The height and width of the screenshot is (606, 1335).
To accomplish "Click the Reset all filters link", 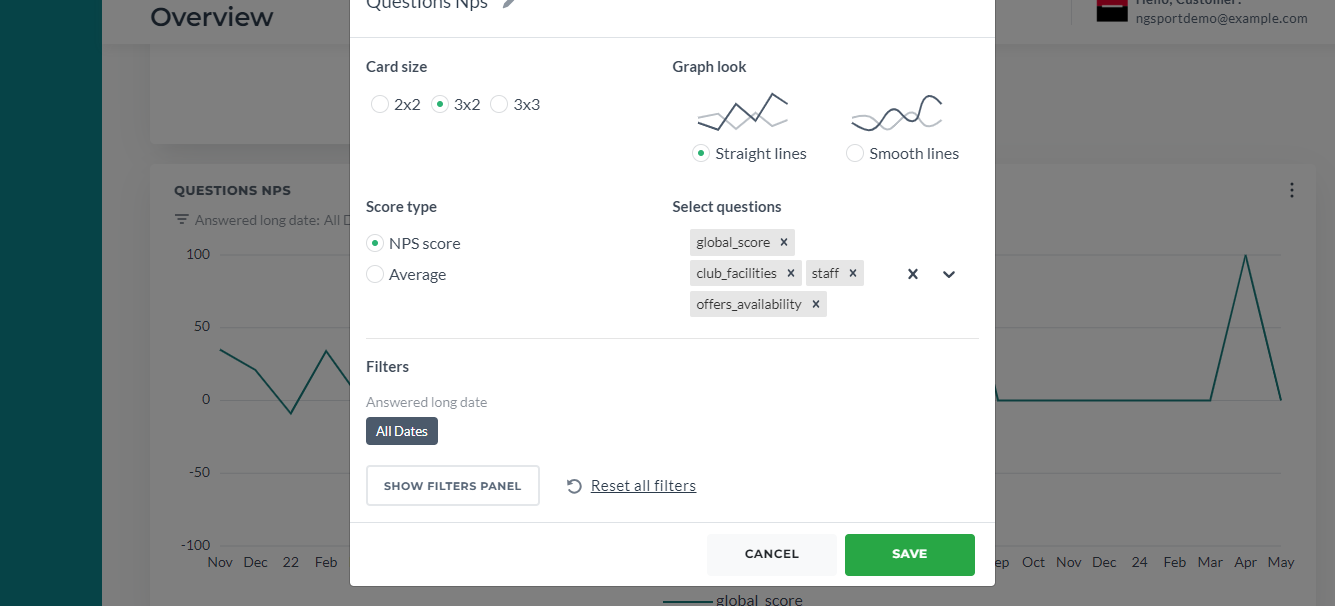I will [x=643, y=486].
